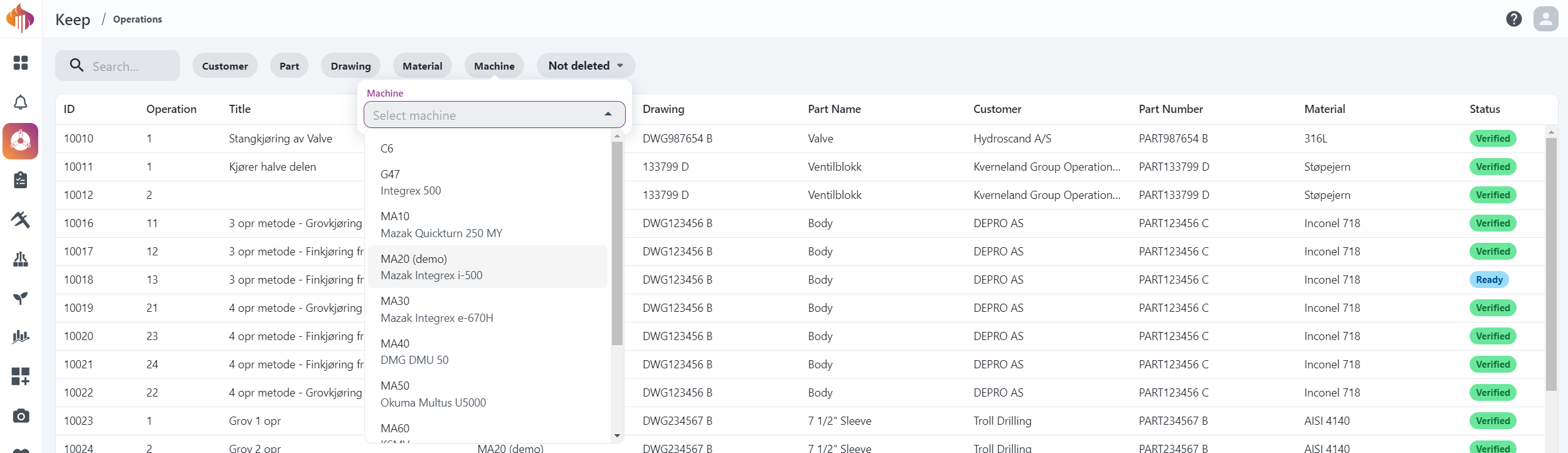Sort by the Operation column header
Screen dimensions: 1568x453
pos(171,109)
